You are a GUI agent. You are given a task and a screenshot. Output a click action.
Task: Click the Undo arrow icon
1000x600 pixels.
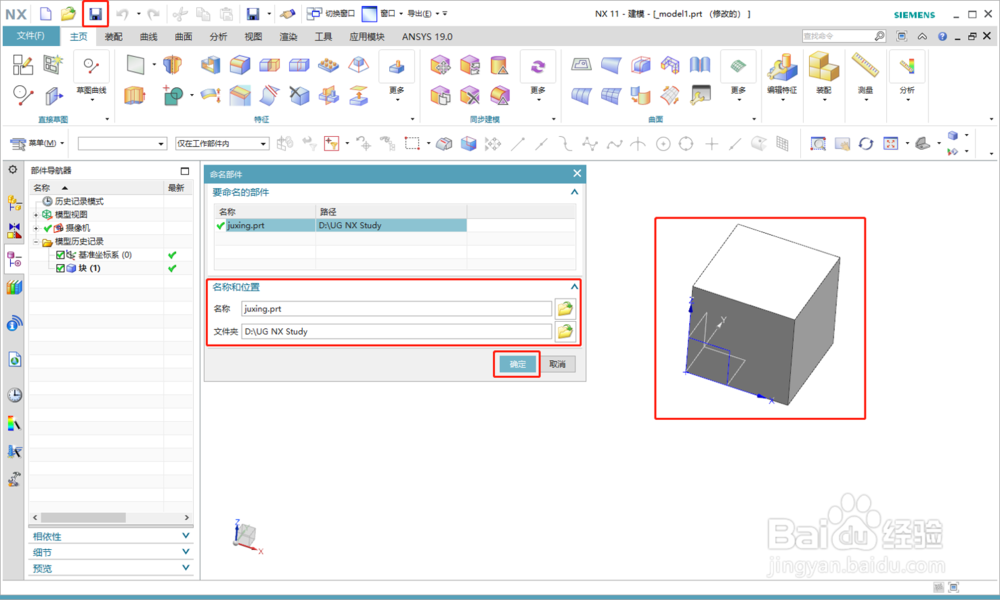click(x=122, y=13)
